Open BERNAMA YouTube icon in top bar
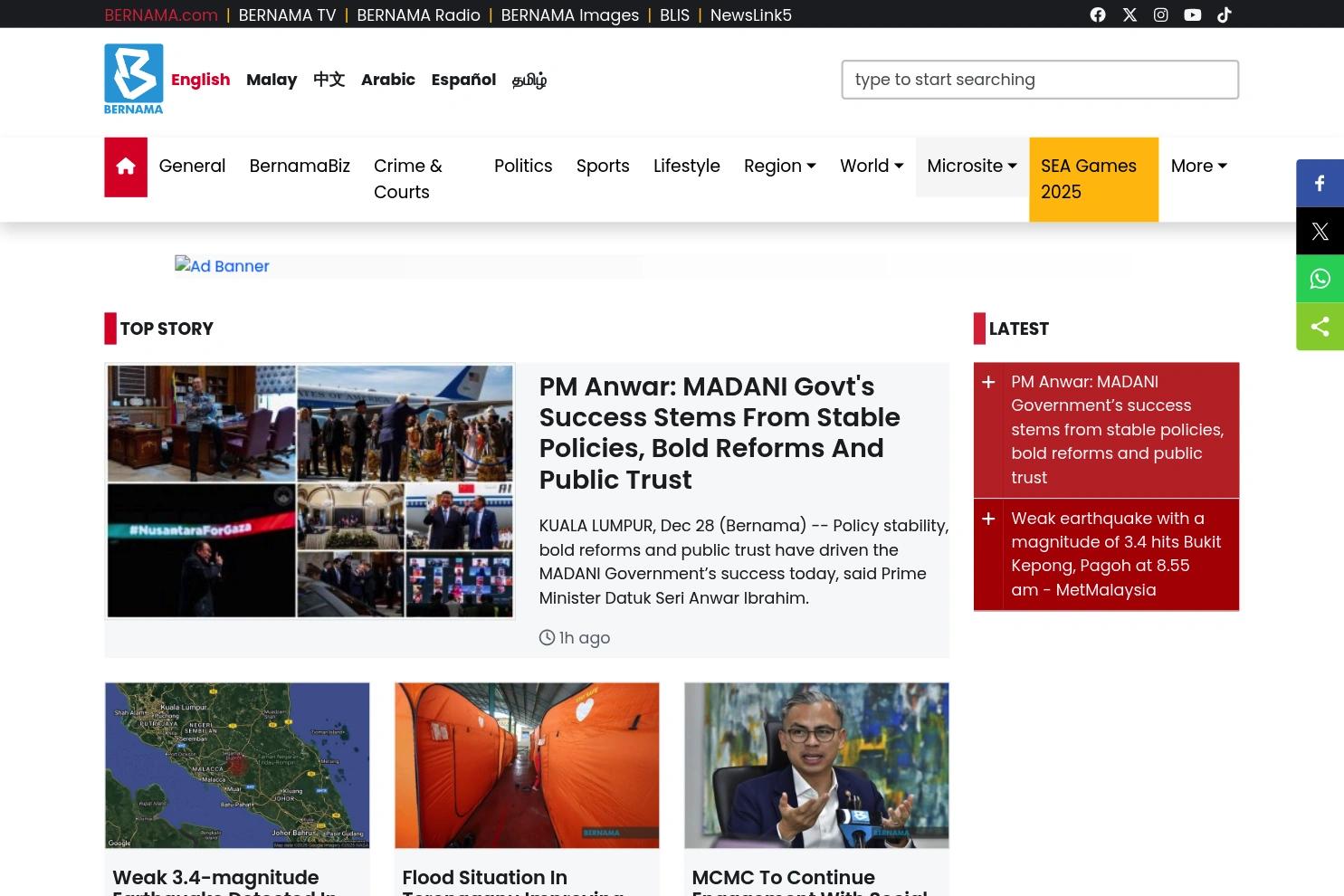This screenshot has width=1344, height=896. [1193, 14]
